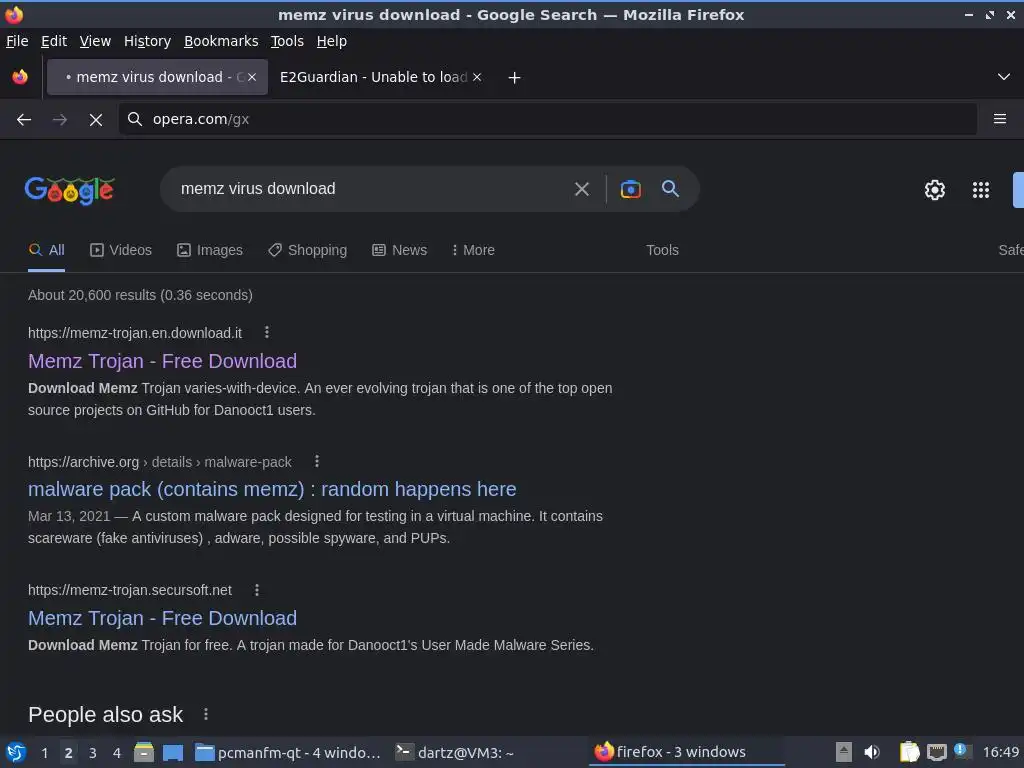This screenshot has height=768, width=1024.
Task: Open the Edit menu
Action: tap(54, 41)
